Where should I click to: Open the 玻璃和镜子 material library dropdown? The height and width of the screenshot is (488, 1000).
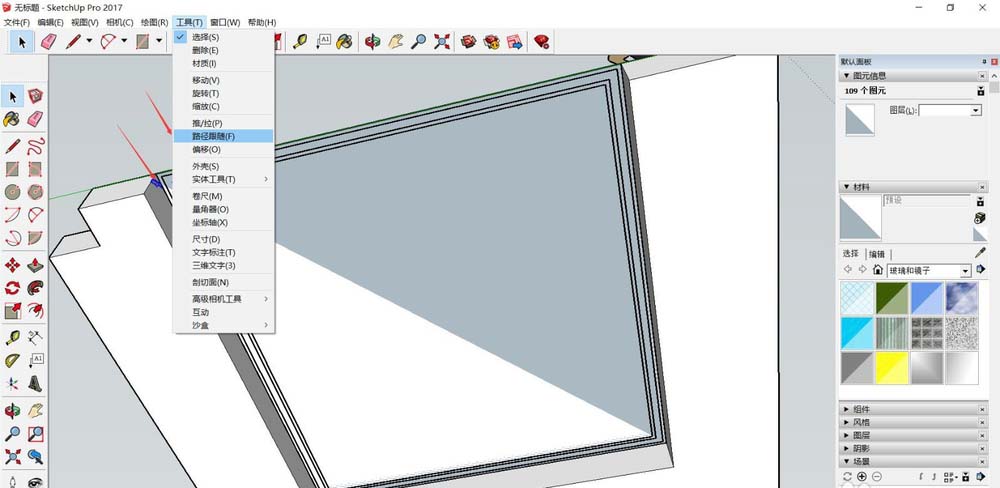point(965,270)
